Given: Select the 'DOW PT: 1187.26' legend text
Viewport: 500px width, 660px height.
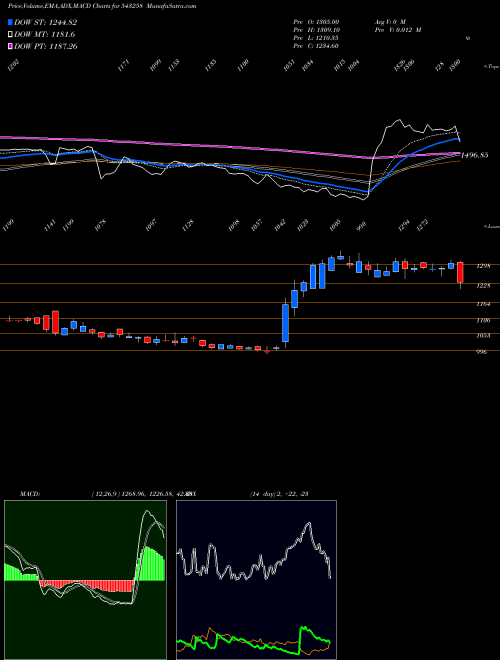Looking at the screenshot, I should 45,46.
